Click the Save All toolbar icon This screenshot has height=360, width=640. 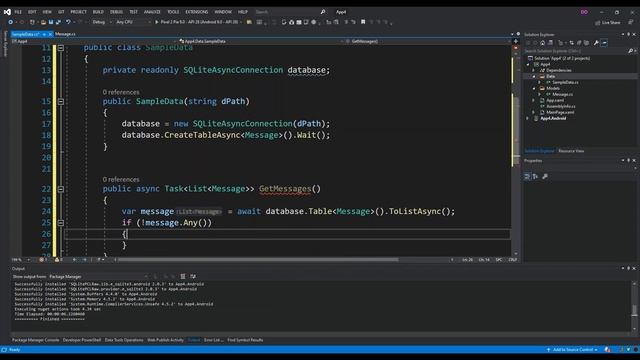tap(58, 22)
